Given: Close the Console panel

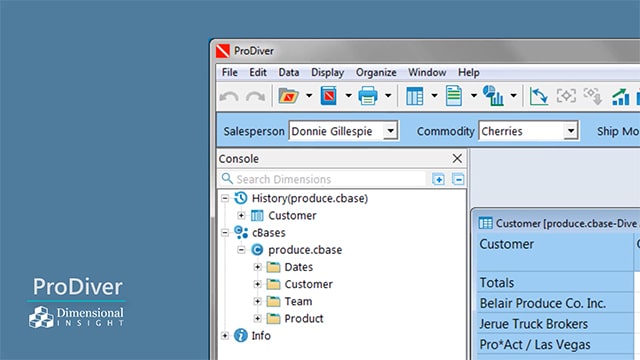Looking at the screenshot, I should pos(457,158).
